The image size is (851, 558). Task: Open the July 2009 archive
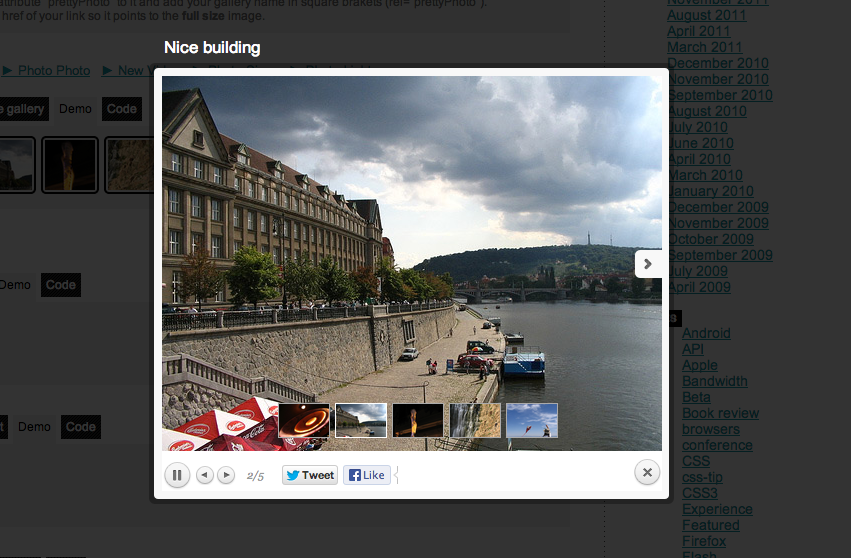pyautogui.click(x=698, y=271)
